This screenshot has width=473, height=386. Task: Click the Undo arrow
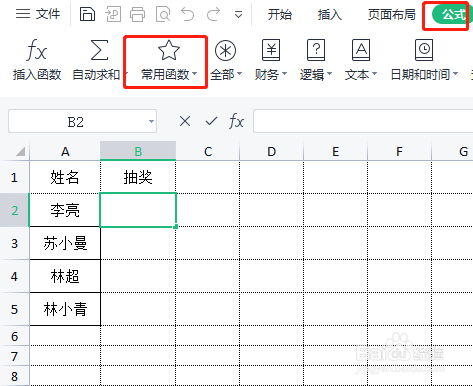coord(188,14)
